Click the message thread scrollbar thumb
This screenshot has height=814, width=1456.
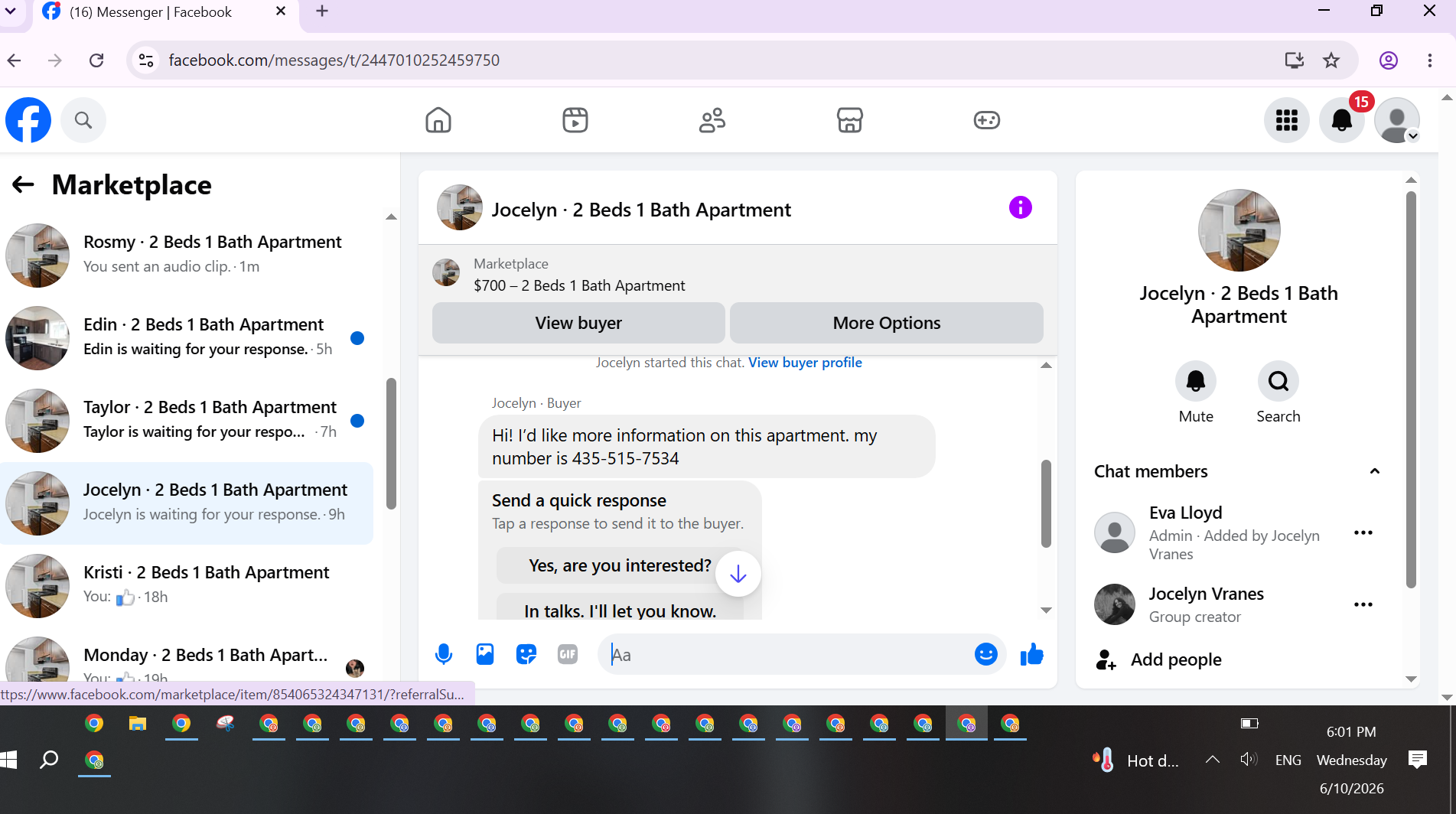click(x=1046, y=503)
